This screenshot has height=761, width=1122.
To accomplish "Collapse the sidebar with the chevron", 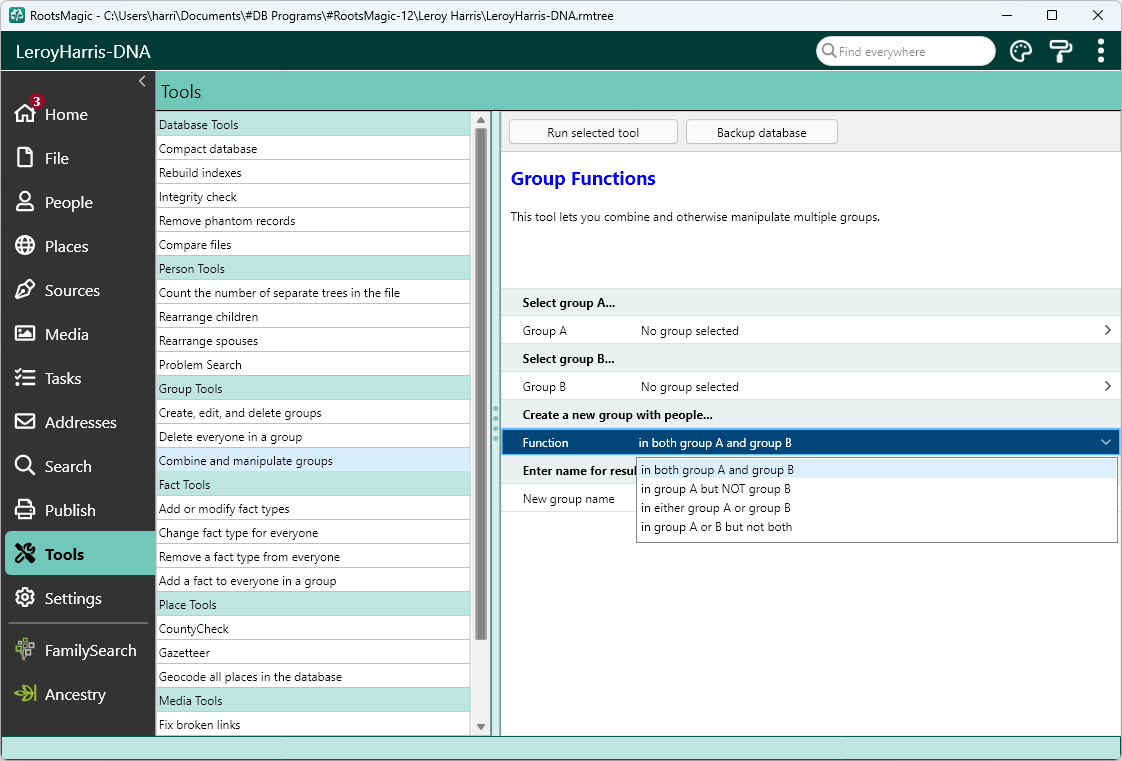I will (142, 82).
